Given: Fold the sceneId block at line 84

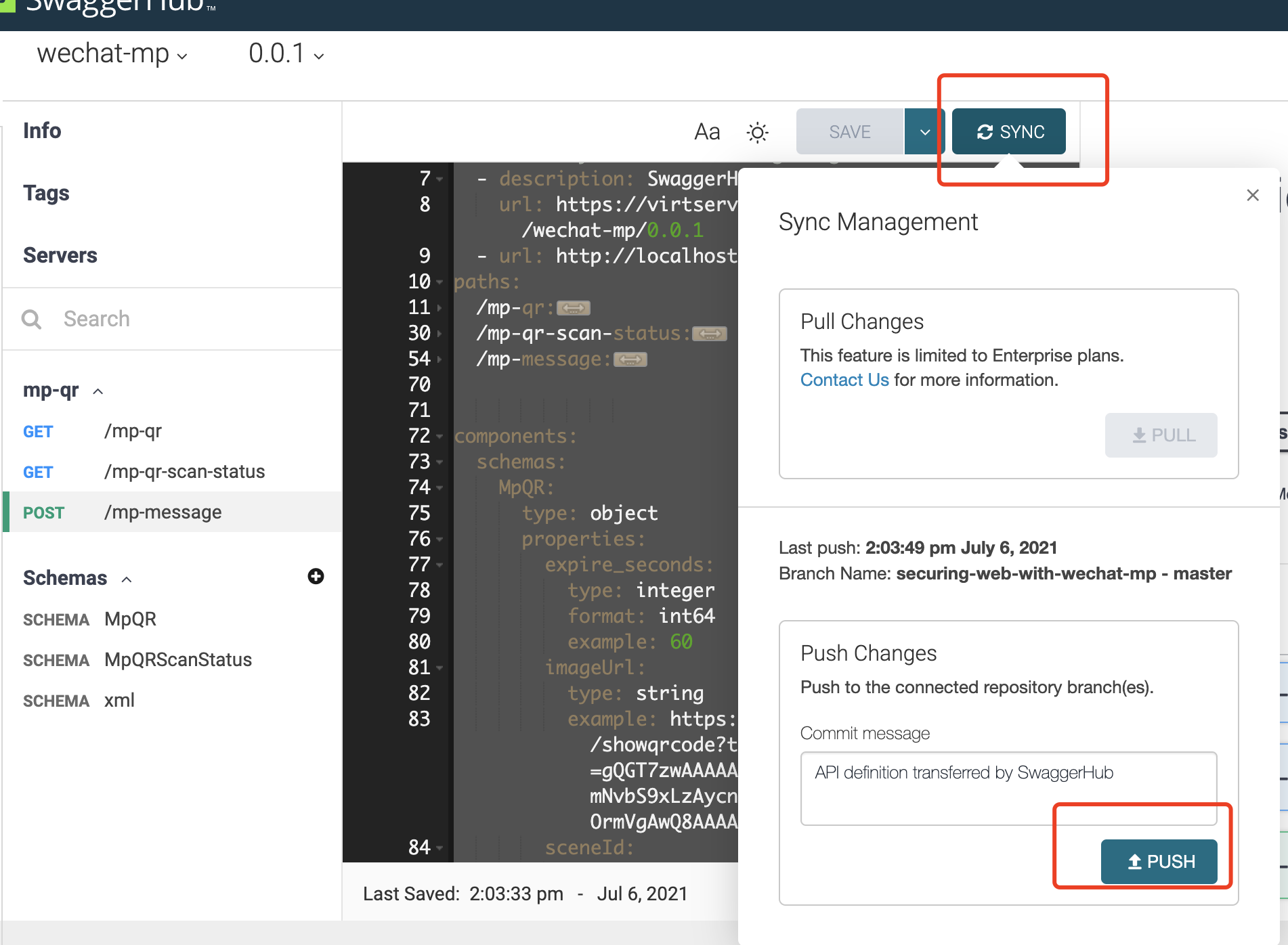Looking at the screenshot, I should [439, 848].
